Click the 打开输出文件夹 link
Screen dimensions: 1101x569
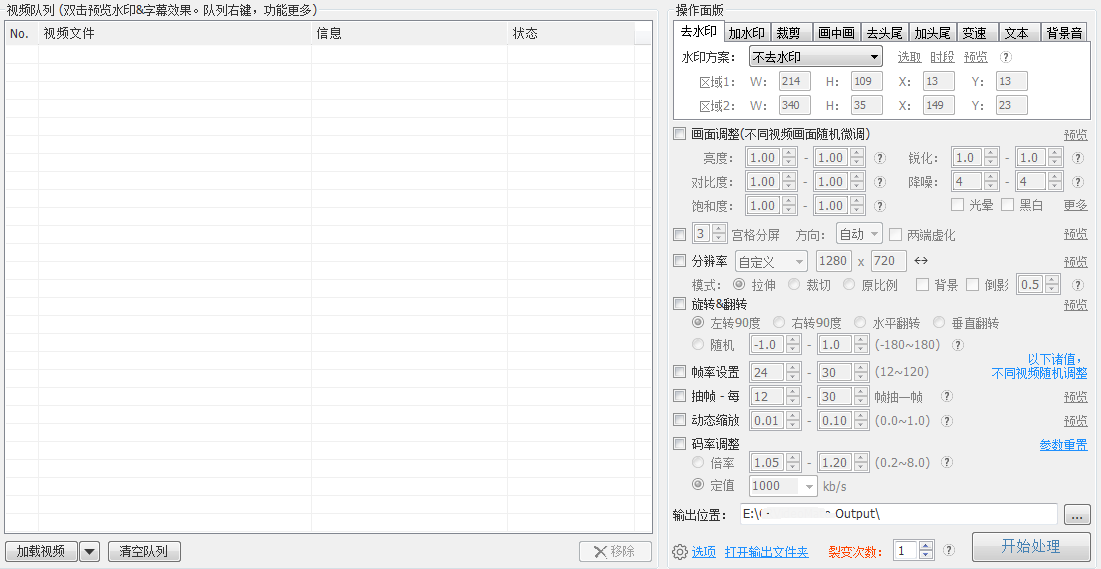tap(766, 552)
